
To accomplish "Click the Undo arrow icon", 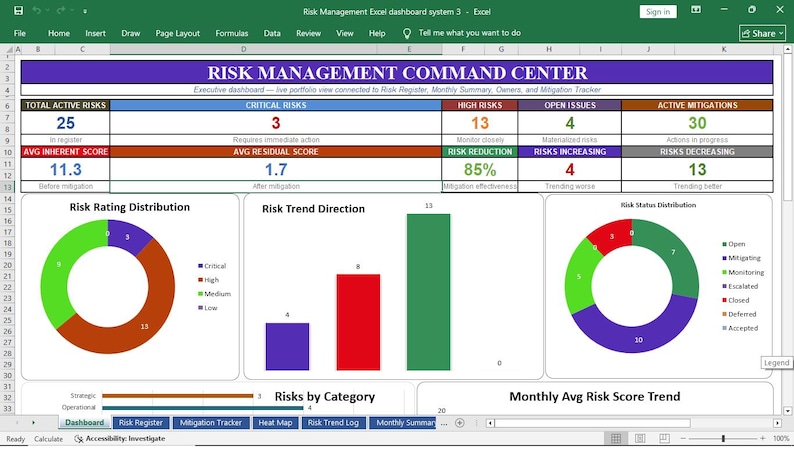I will pyautogui.click(x=36, y=11).
